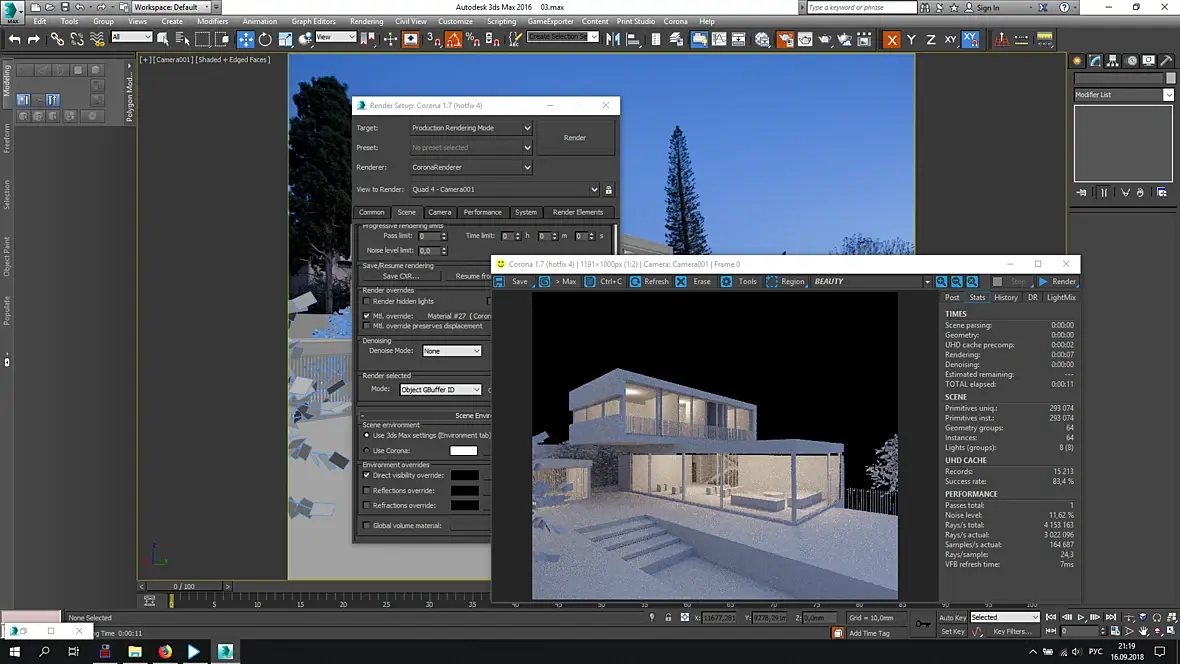Activate the Rotate tool in main toolbar
1180x664 pixels.
(265, 40)
